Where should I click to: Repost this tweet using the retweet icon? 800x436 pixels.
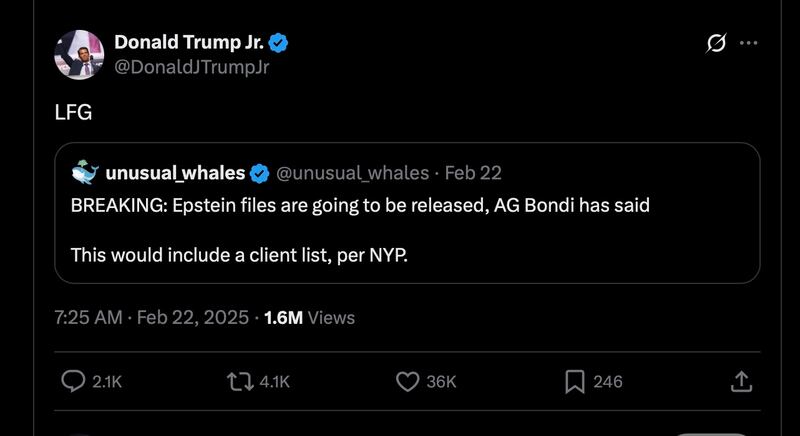pyautogui.click(x=239, y=381)
